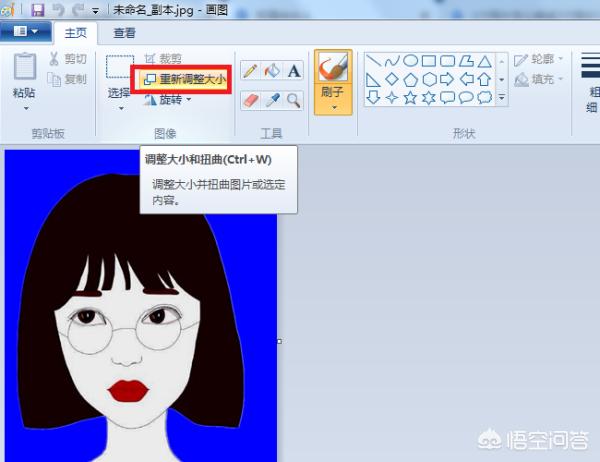Select the Magnifier tool
600x462 pixels.
point(294,101)
